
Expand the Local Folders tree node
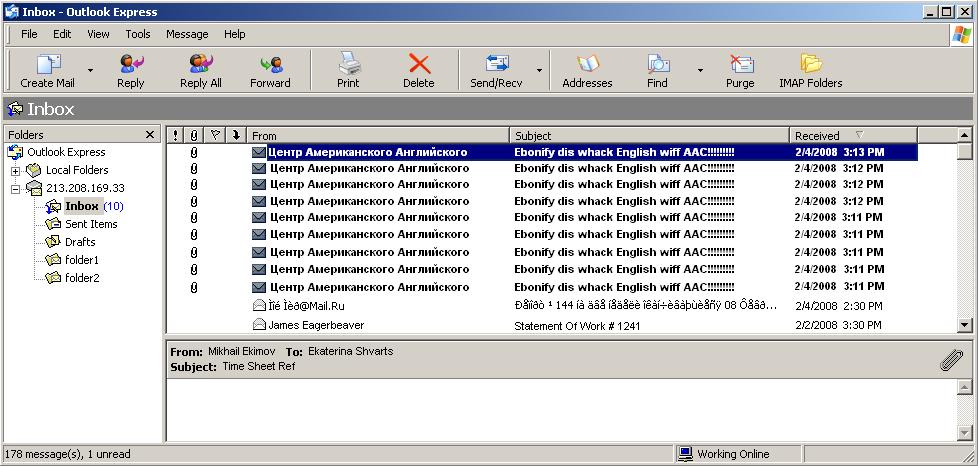click(16, 171)
